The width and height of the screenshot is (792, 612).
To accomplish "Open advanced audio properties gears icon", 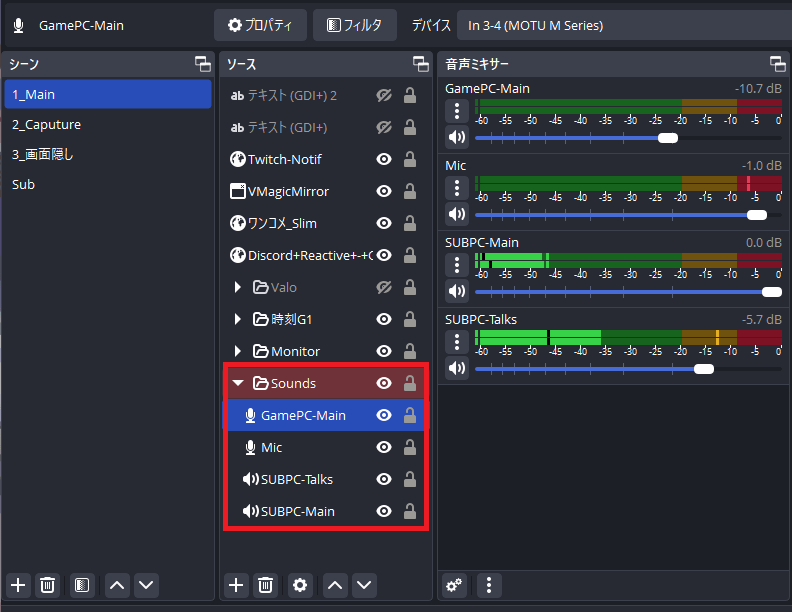I will tap(454, 585).
